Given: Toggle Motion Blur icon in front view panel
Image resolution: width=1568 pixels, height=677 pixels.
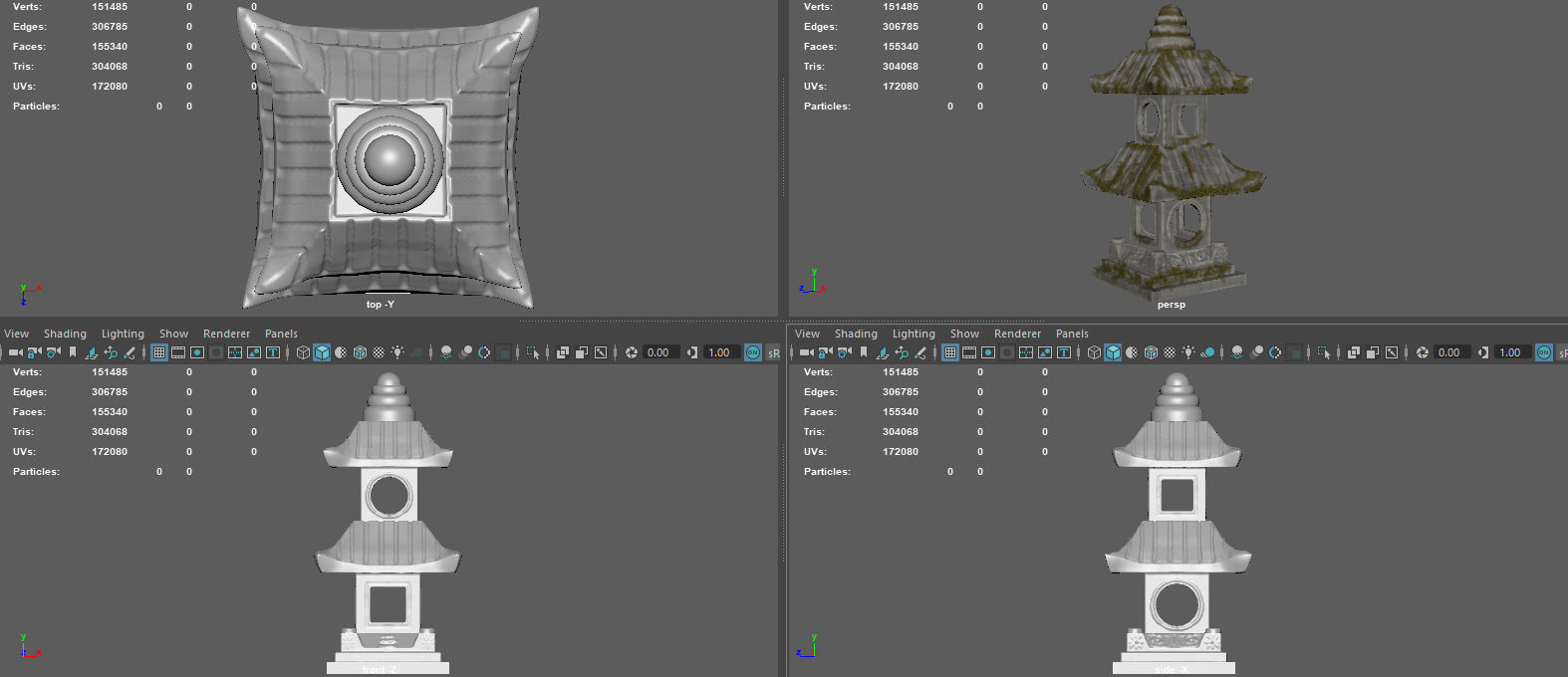Looking at the screenshot, I should 465,352.
